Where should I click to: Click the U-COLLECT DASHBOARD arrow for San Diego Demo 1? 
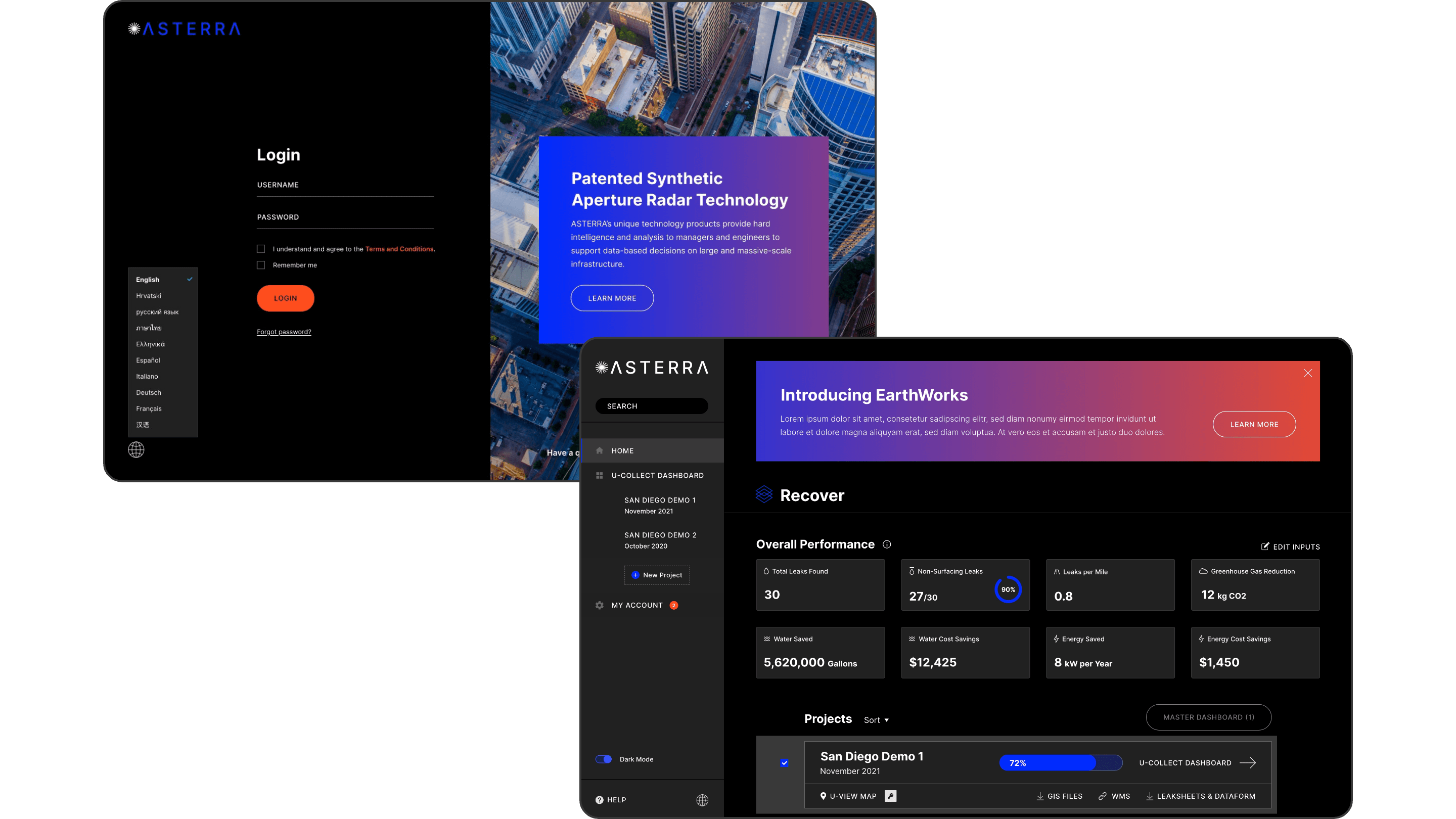coord(1249,763)
